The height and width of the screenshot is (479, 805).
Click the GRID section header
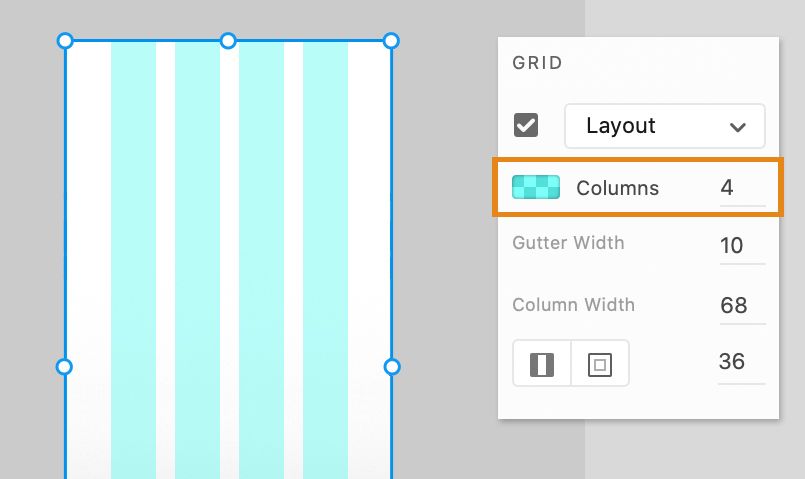point(538,63)
